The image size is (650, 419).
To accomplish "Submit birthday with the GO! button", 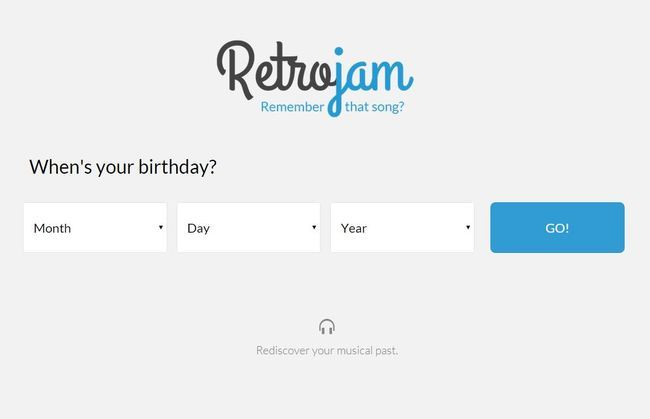I will [557, 228].
